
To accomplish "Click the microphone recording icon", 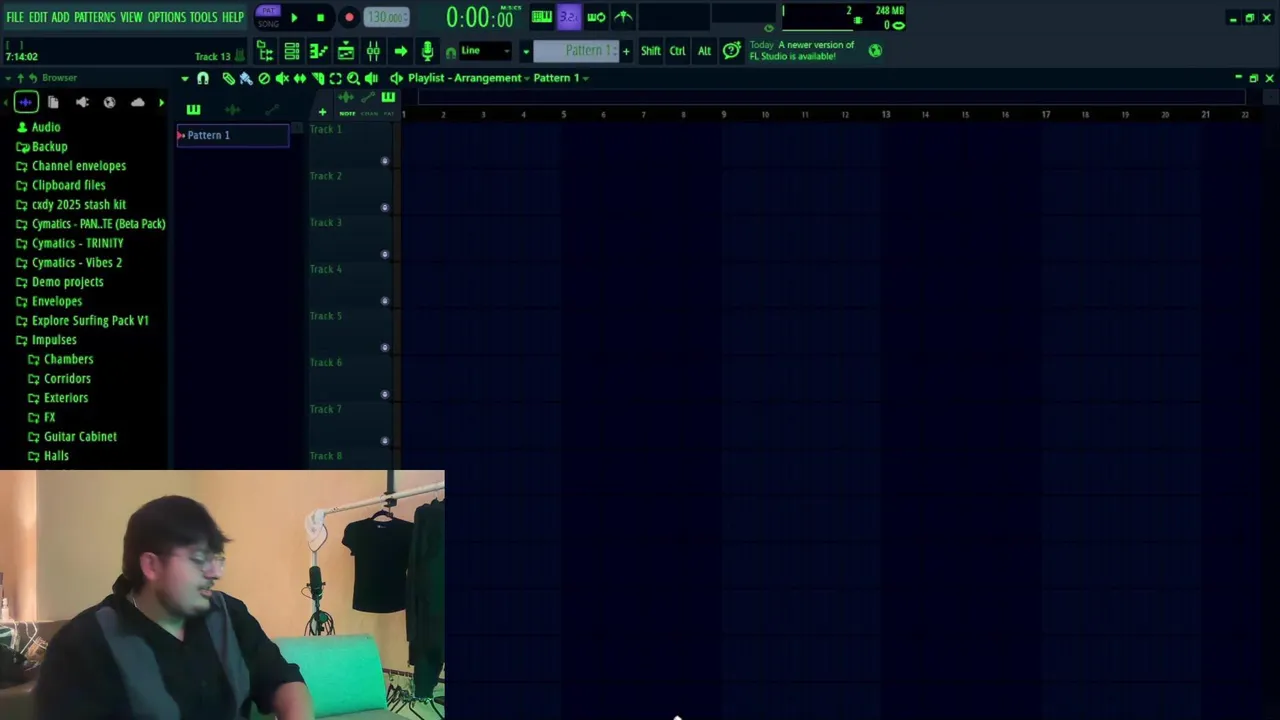I will click(427, 51).
